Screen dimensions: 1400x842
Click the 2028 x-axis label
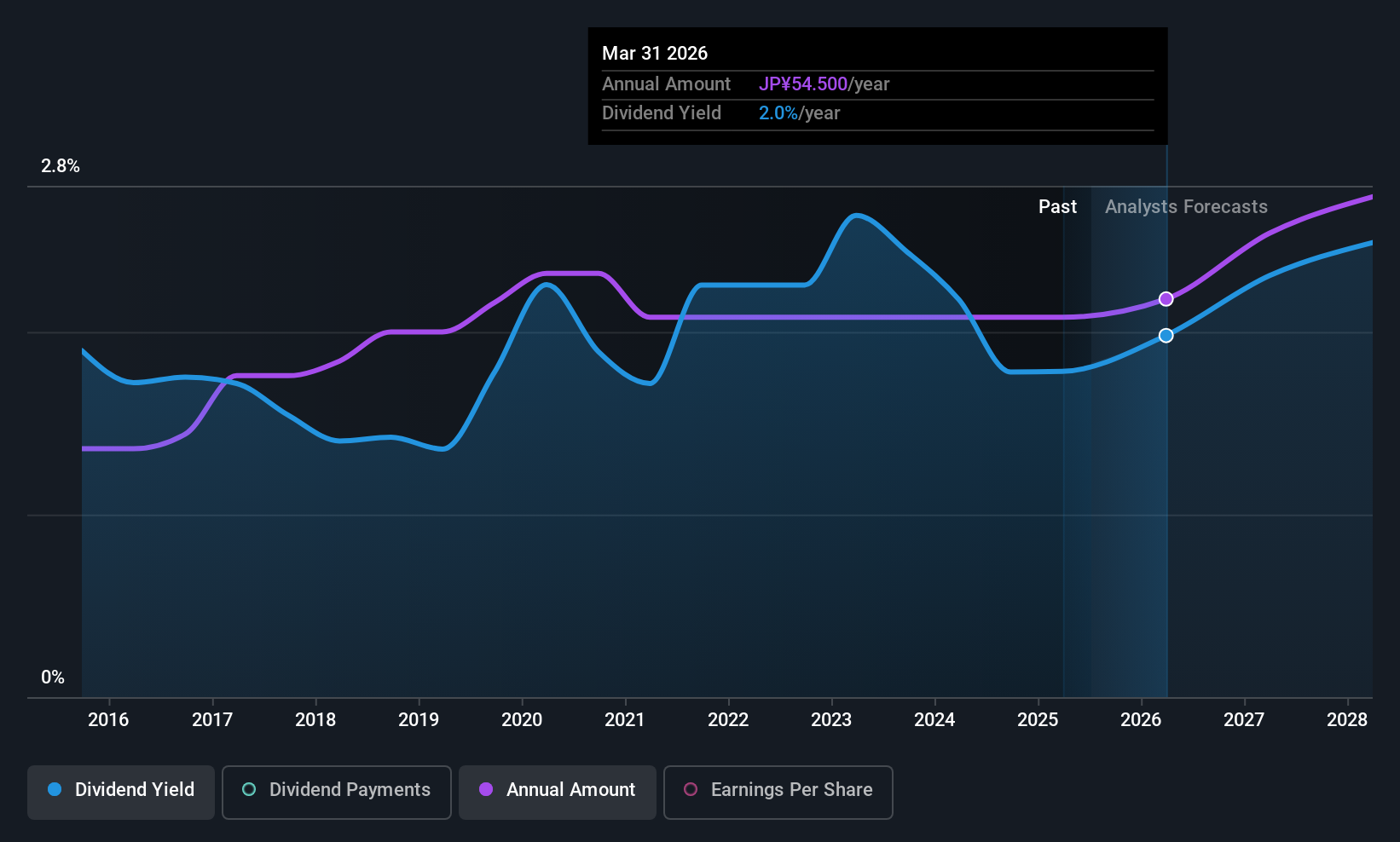click(x=1347, y=720)
